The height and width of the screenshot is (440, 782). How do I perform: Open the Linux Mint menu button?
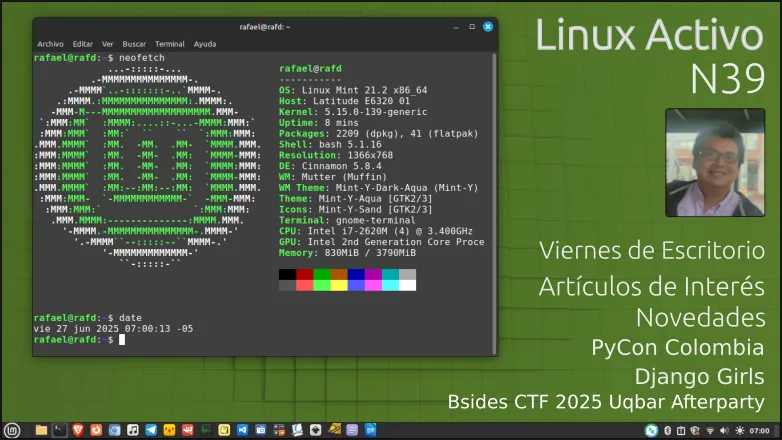point(12,430)
